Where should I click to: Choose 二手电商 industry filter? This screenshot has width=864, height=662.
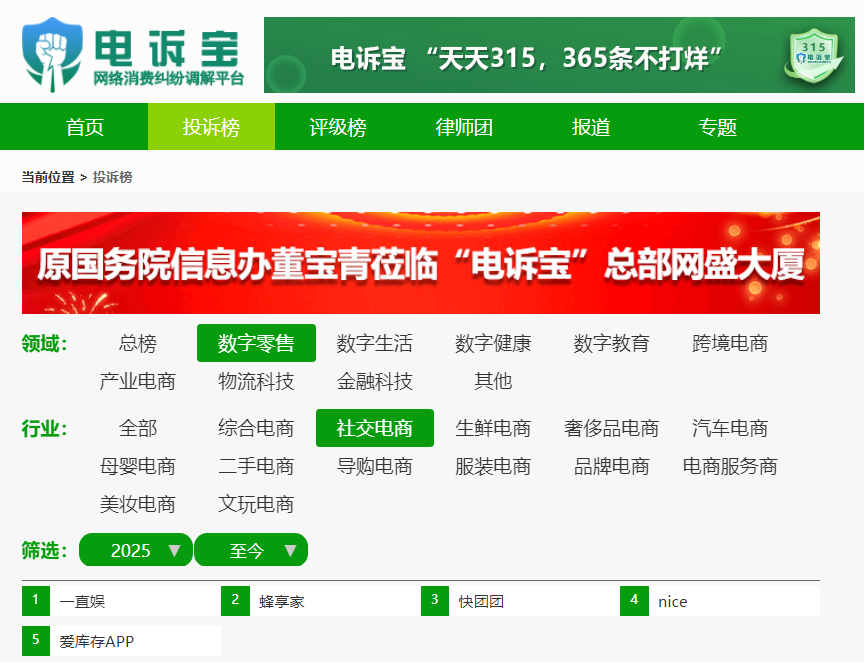(256, 466)
